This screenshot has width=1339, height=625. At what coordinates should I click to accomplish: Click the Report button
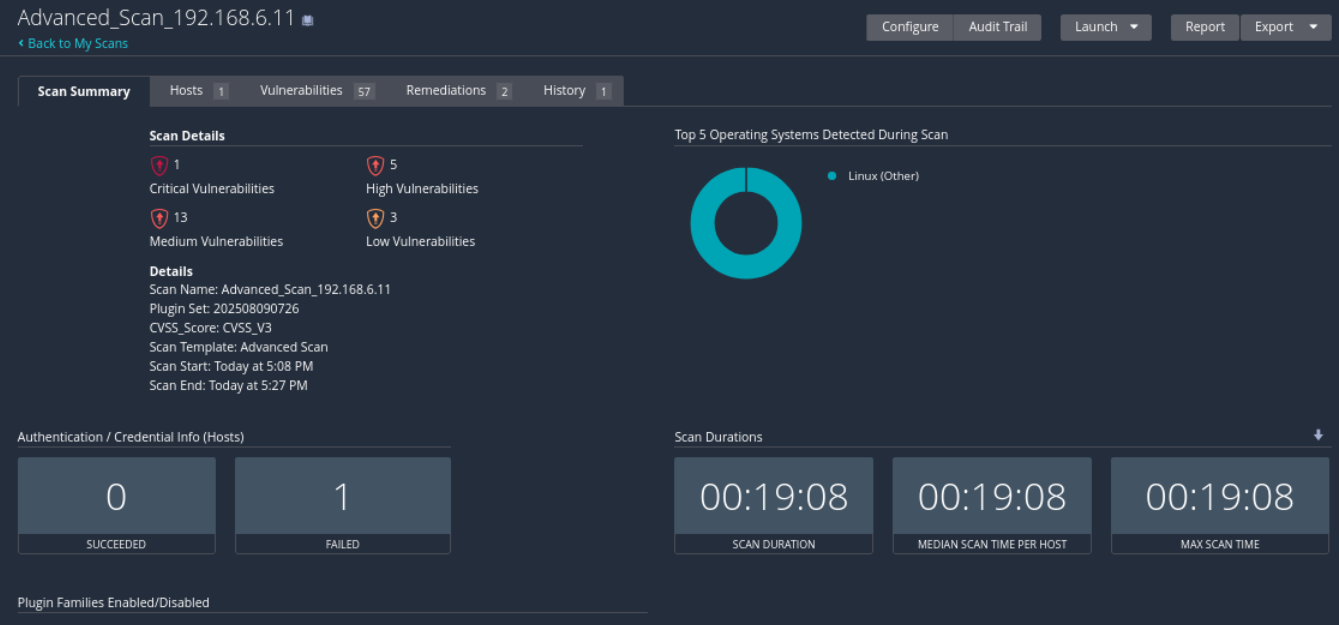coord(1205,27)
